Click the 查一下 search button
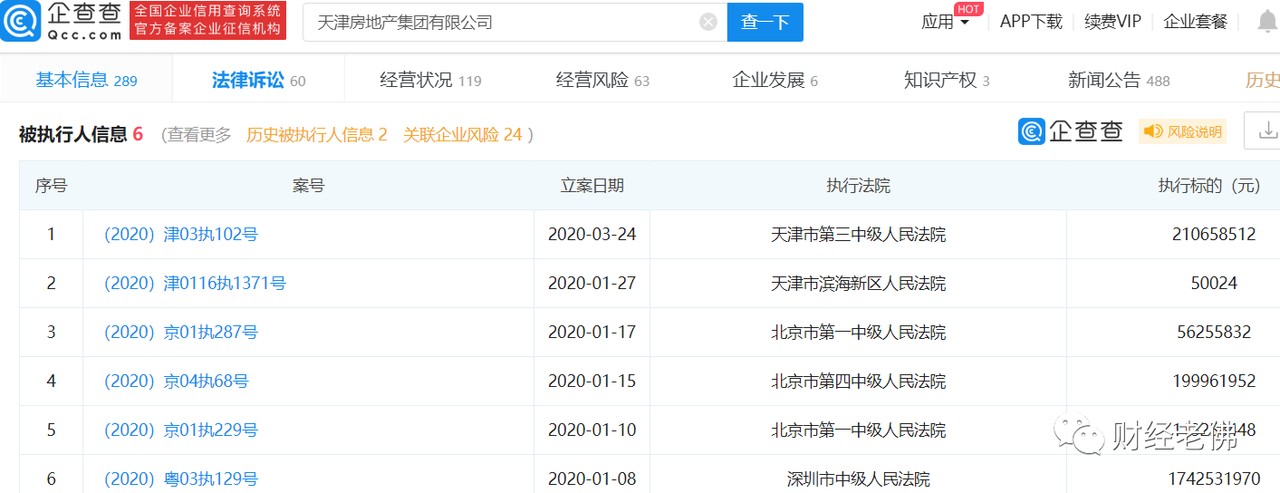Screen dimensions: 1280x493 (765, 22)
